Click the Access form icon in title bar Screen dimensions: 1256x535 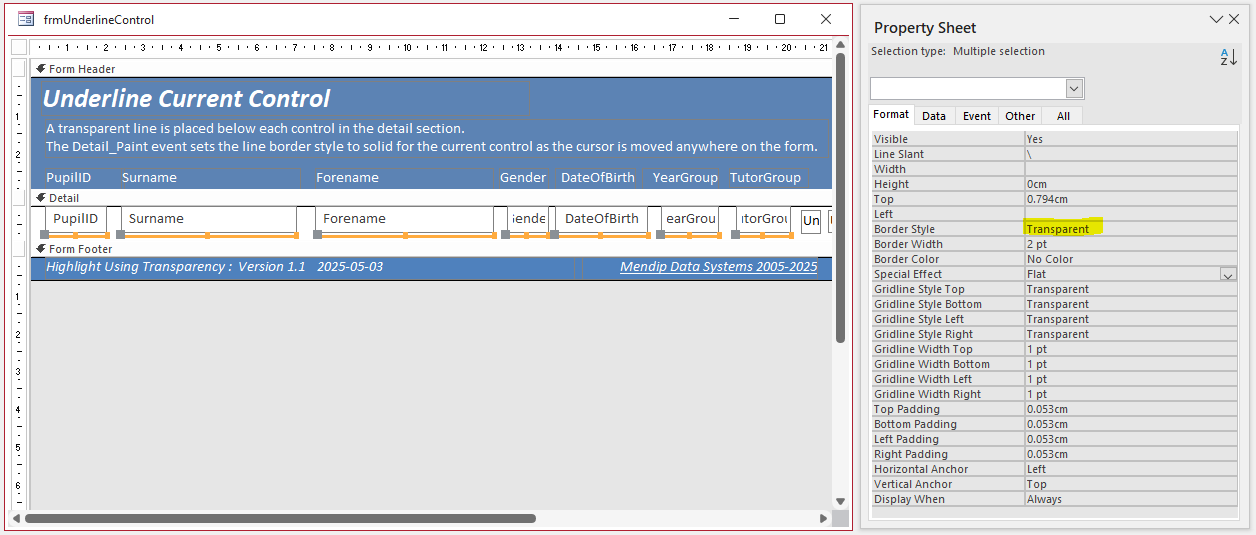26,19
